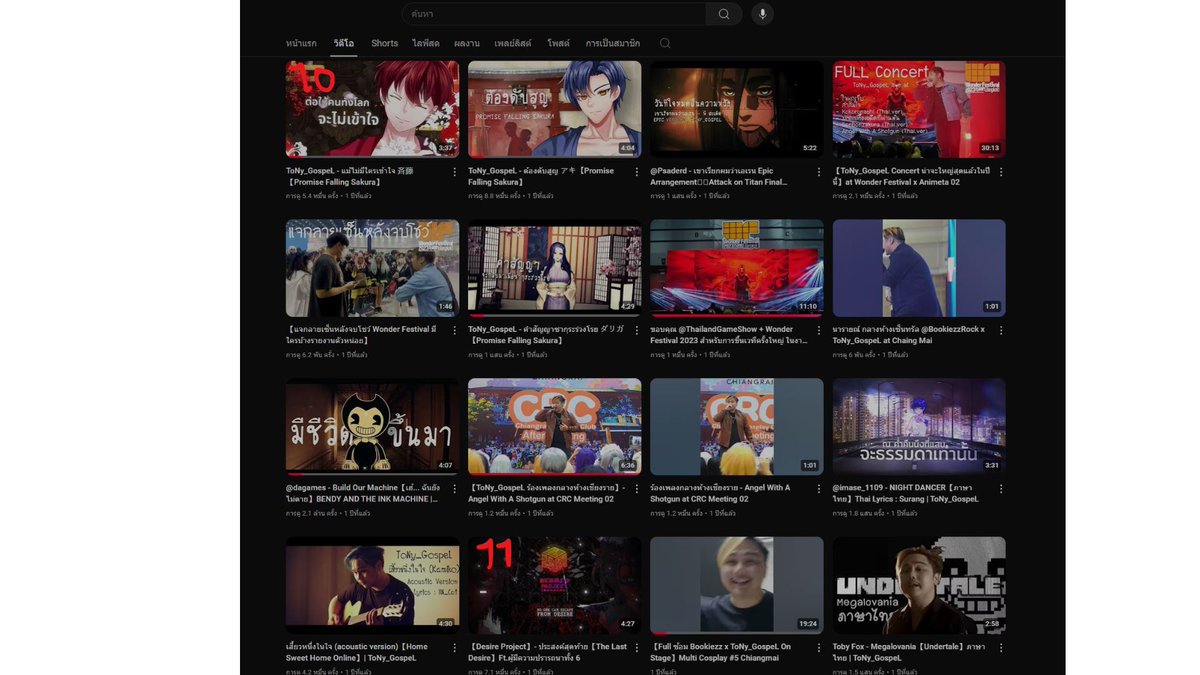Go to the หน้าแรก channel tab
Image resolution: width=1200 pixels, height=675 pixels.
pyautogui.click(x=301, y=43)
